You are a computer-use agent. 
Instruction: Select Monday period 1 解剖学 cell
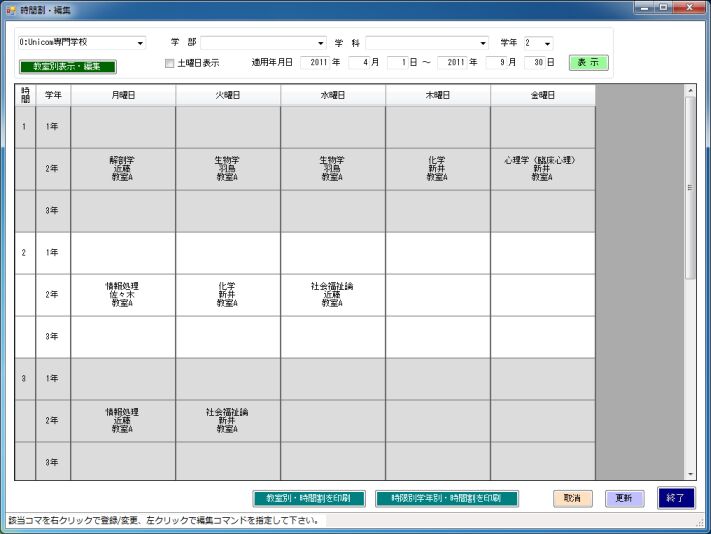point(123,169)
